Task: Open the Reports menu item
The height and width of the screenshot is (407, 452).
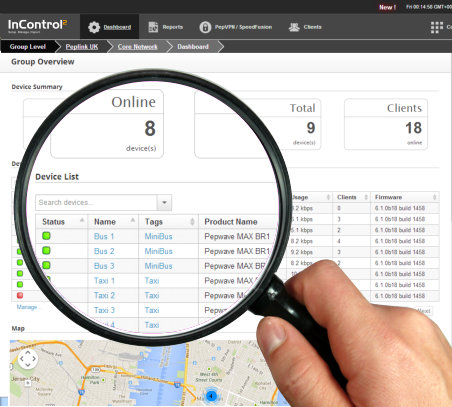Action: tap(173, 27)
